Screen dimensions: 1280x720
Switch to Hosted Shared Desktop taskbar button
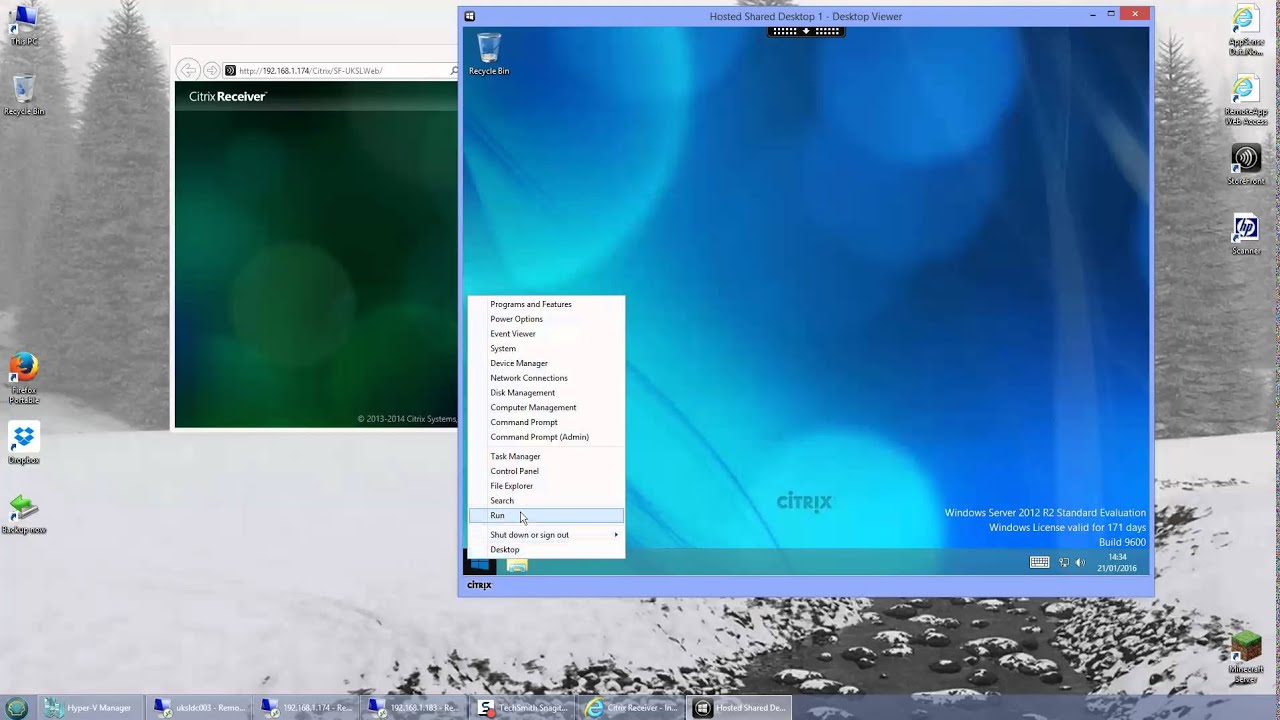tap(738, 708)
